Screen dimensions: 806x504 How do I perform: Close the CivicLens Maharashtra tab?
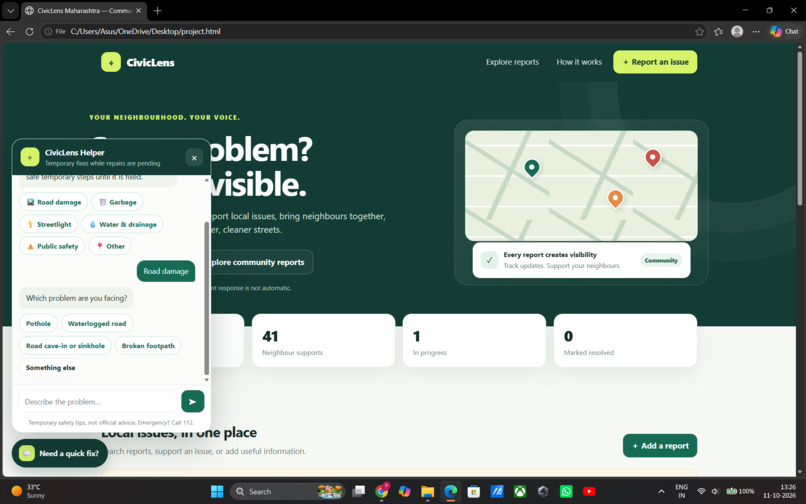tap(138, 10)
